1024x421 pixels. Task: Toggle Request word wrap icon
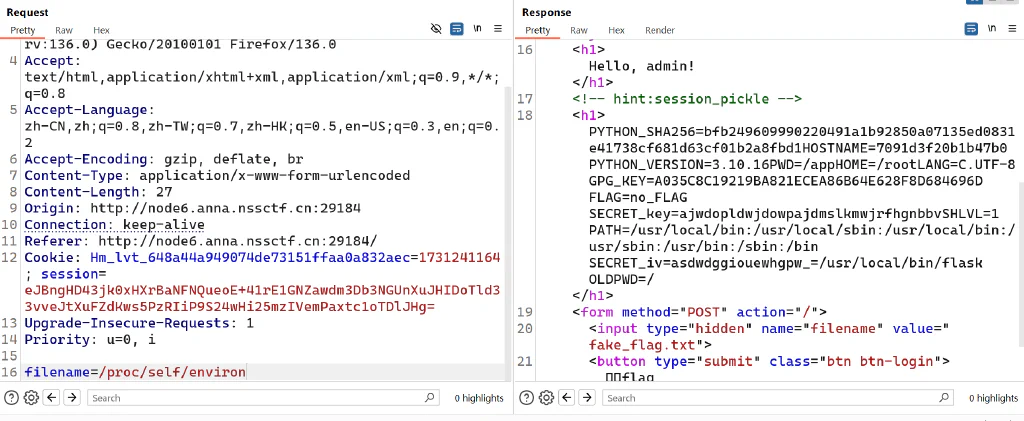click(x=457, y=29)
